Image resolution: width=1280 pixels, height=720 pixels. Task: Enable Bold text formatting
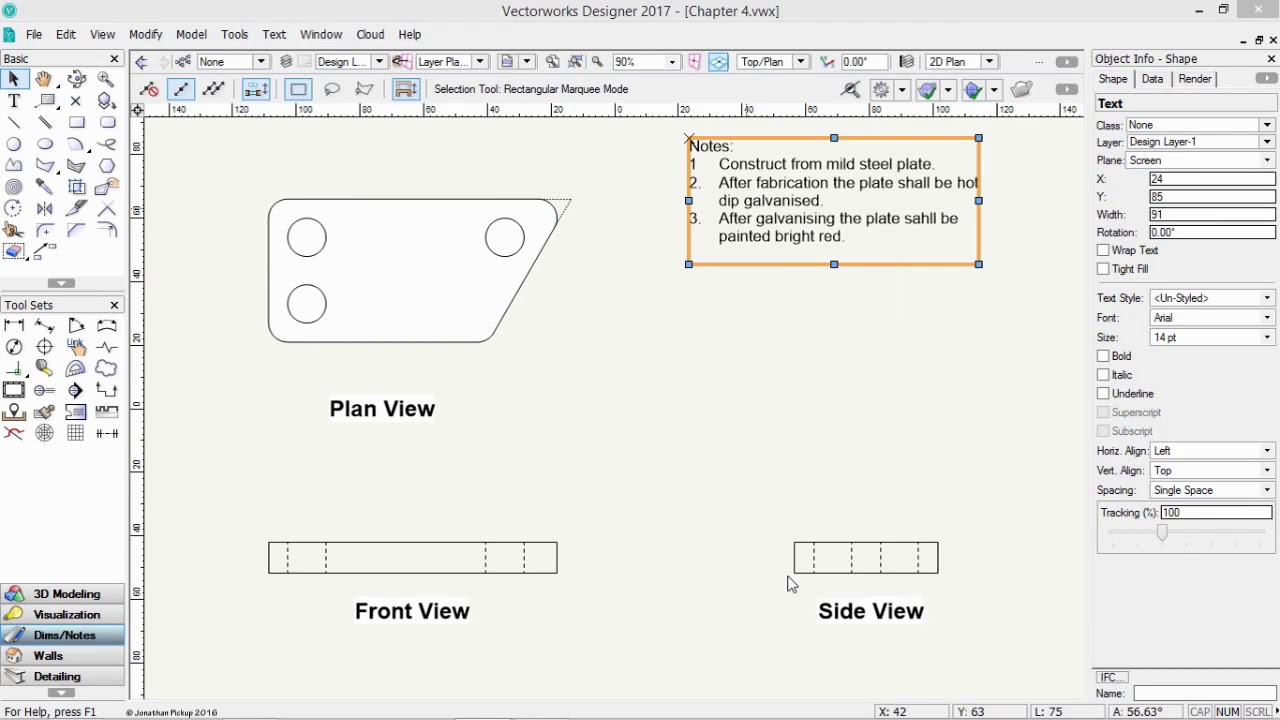point(1103,356)
